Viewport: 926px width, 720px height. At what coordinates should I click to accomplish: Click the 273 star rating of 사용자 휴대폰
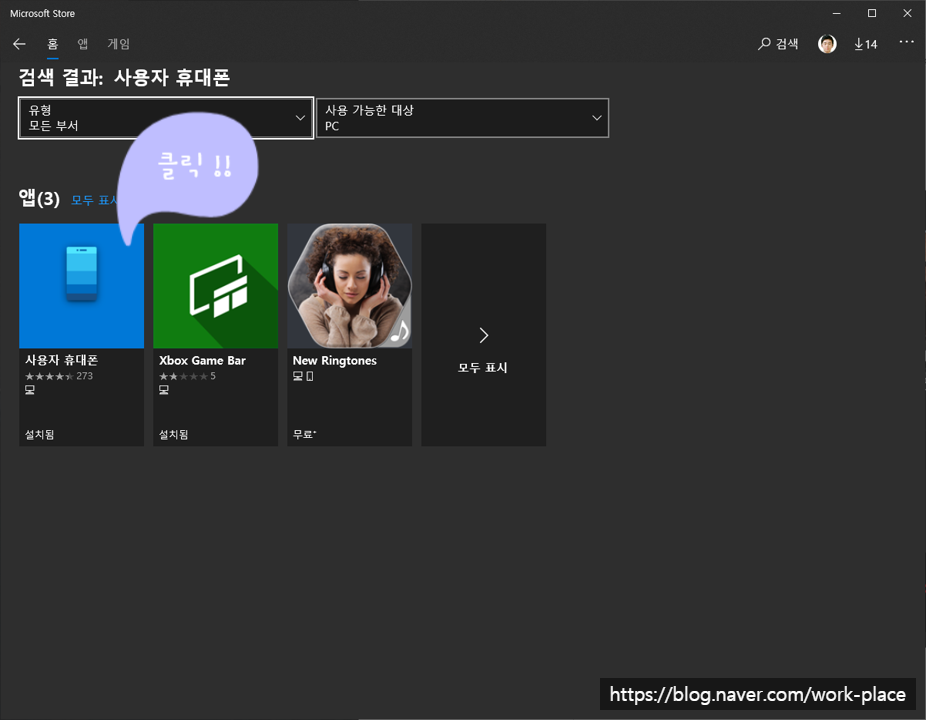59,376
